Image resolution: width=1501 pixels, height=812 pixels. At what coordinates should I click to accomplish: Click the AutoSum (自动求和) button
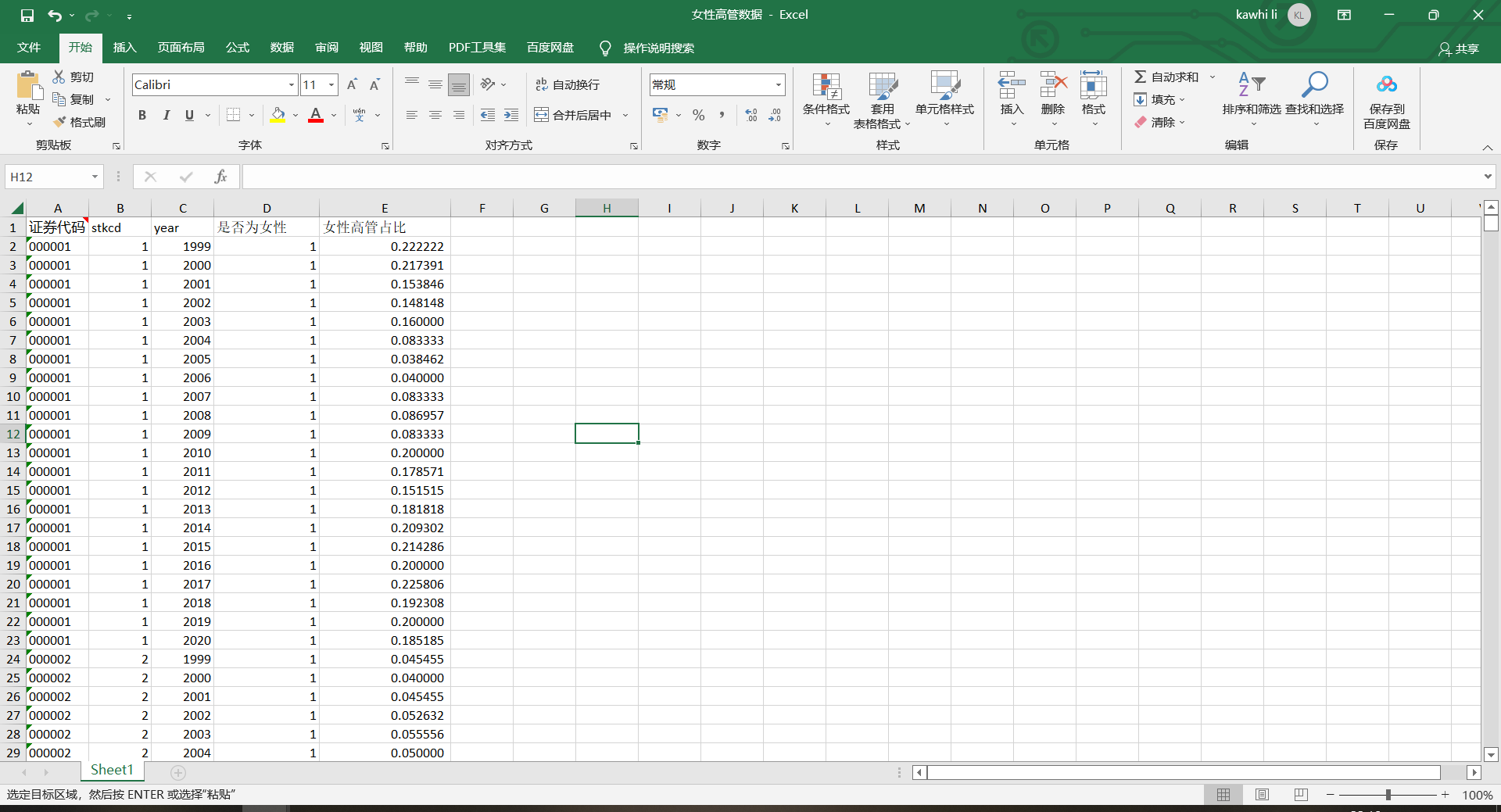[x=1166, y=77]
